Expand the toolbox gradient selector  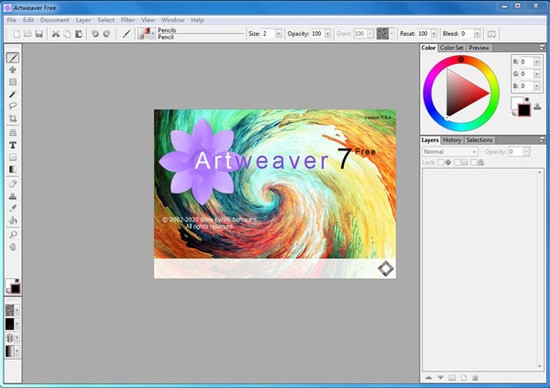[x=17, y=351]
